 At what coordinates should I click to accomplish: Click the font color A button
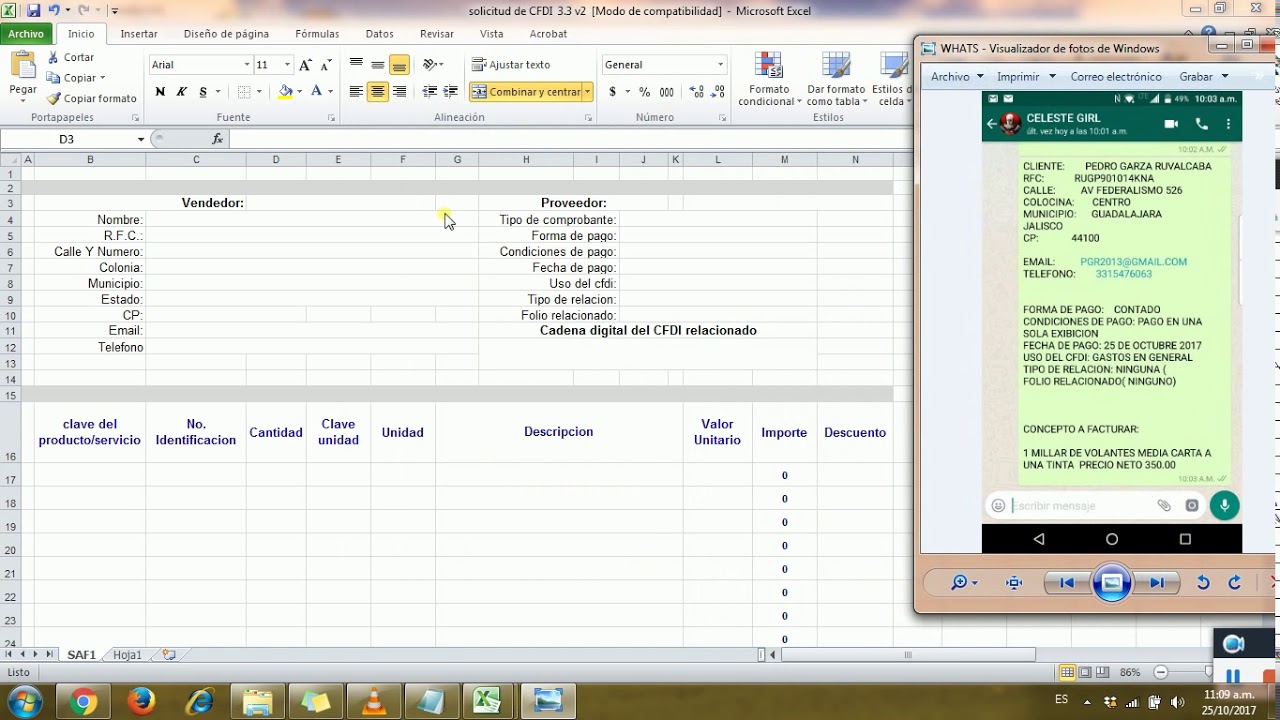316,92
